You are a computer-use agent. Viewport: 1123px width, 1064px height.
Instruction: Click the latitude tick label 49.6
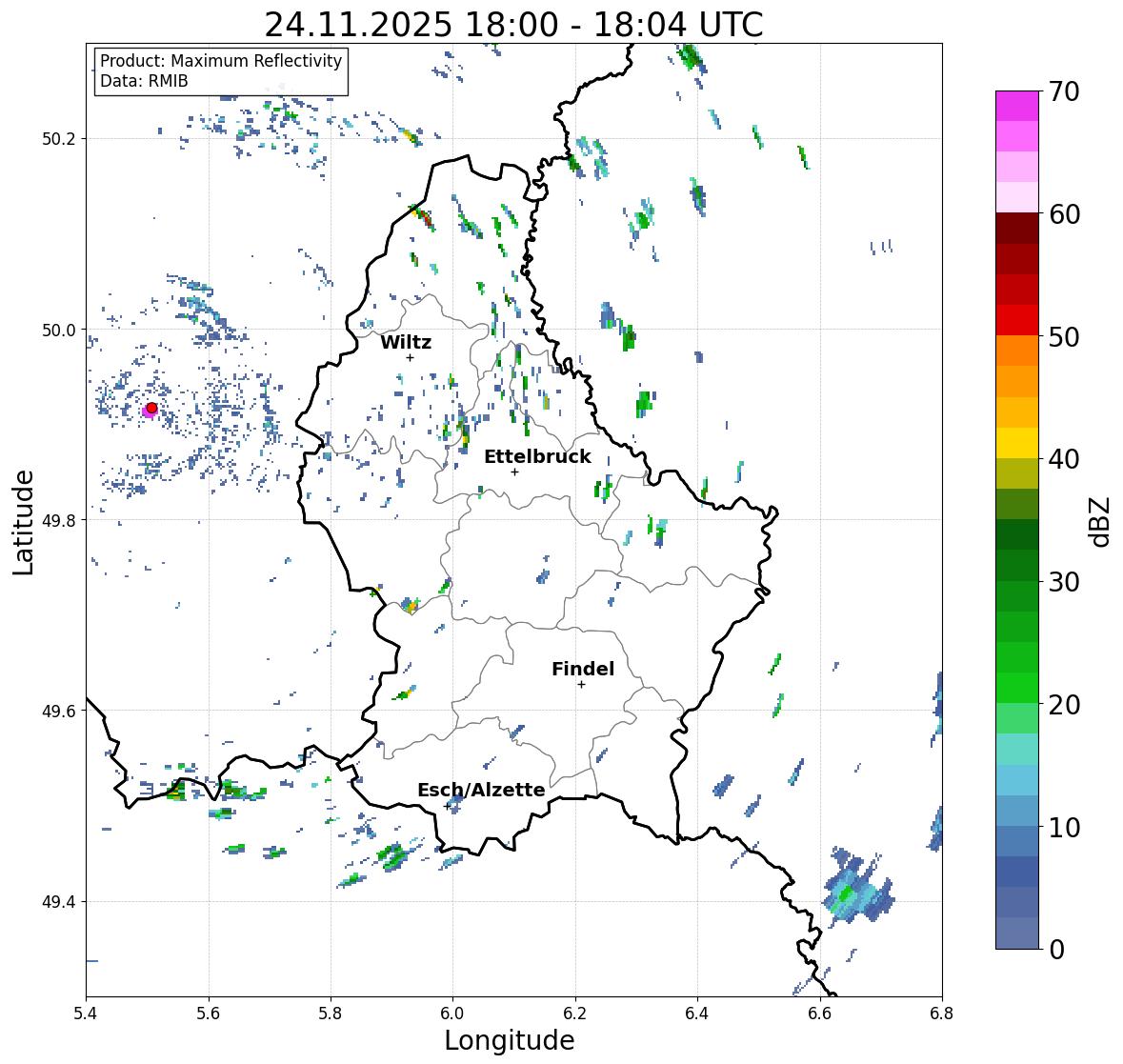(59, 711)
